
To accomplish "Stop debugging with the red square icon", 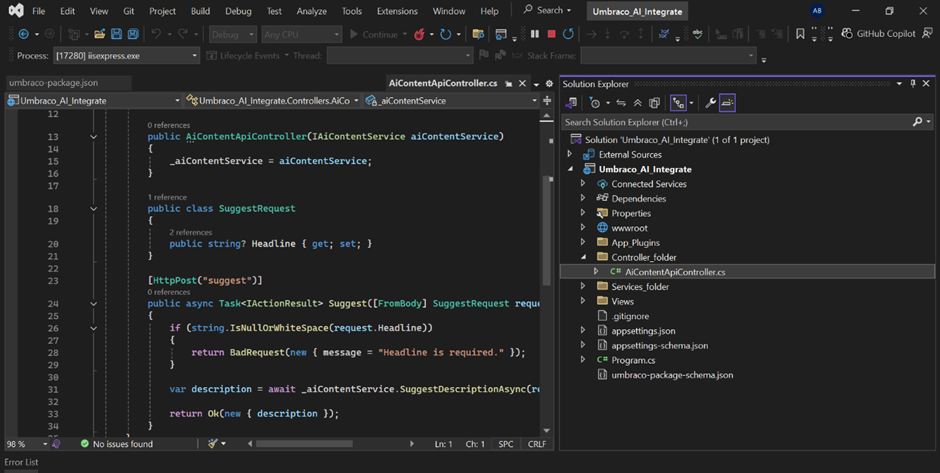I will (551, 35).
